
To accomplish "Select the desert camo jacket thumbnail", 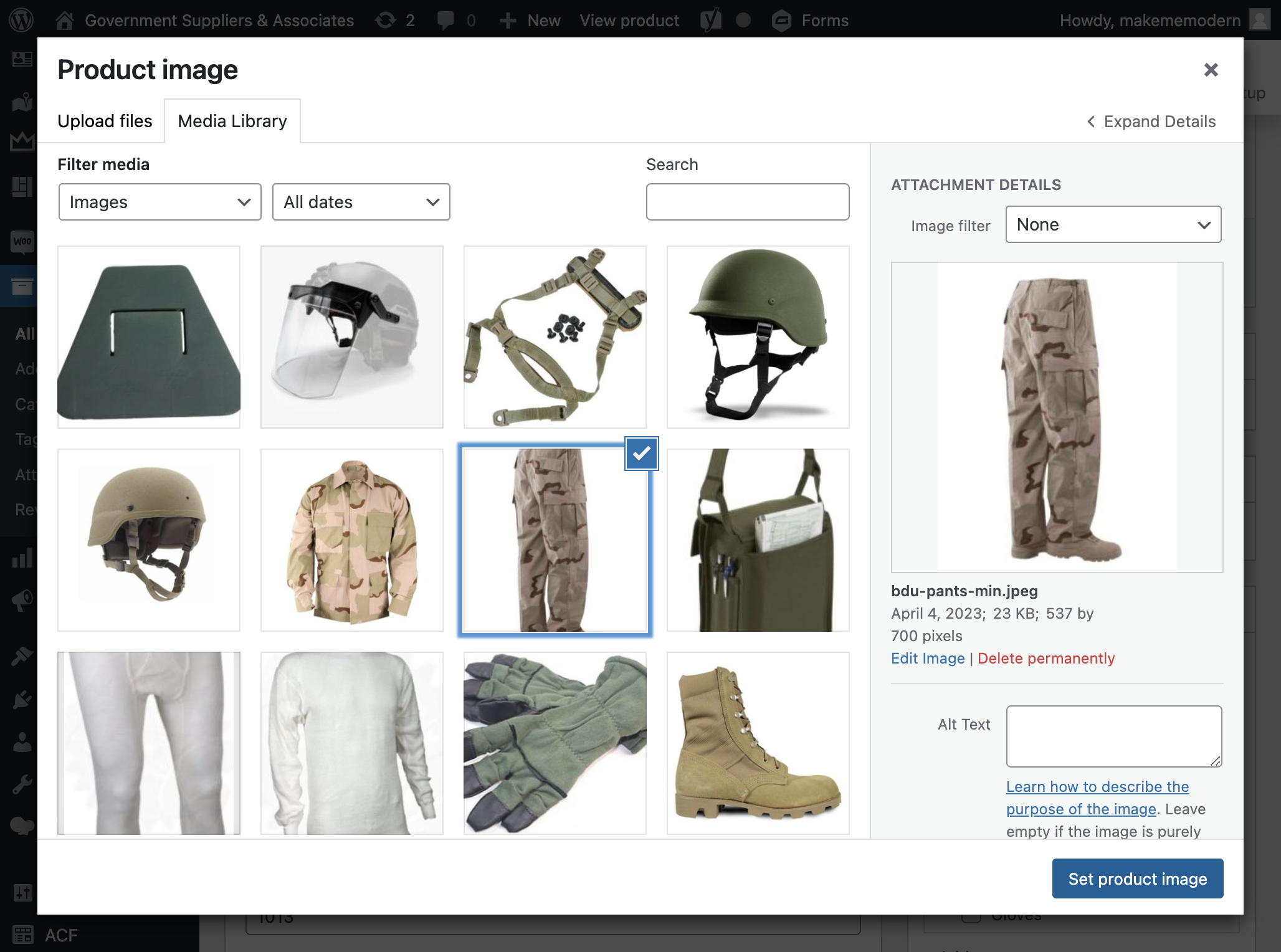I will (352, 540).
